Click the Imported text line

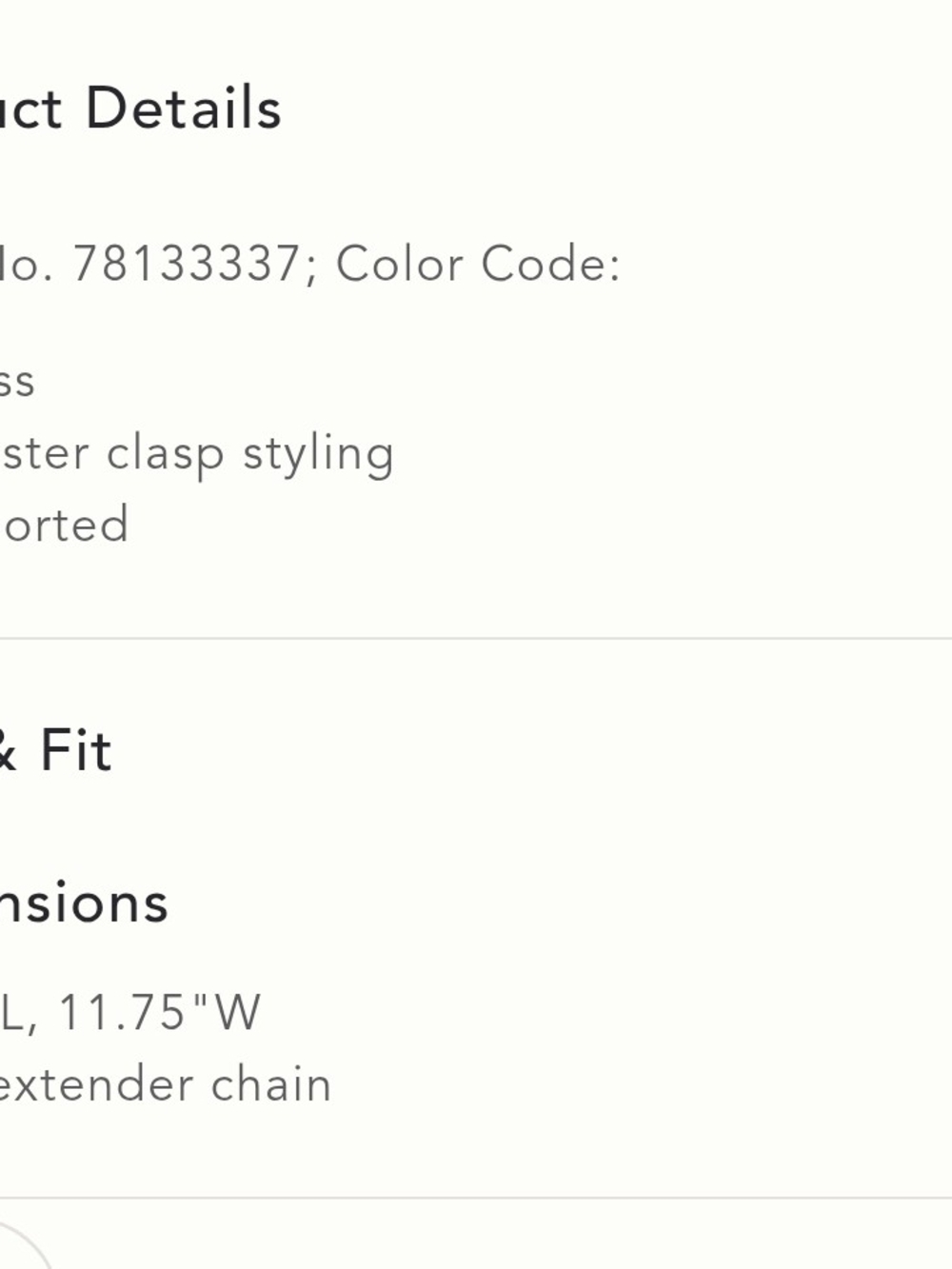pos(64,525)
